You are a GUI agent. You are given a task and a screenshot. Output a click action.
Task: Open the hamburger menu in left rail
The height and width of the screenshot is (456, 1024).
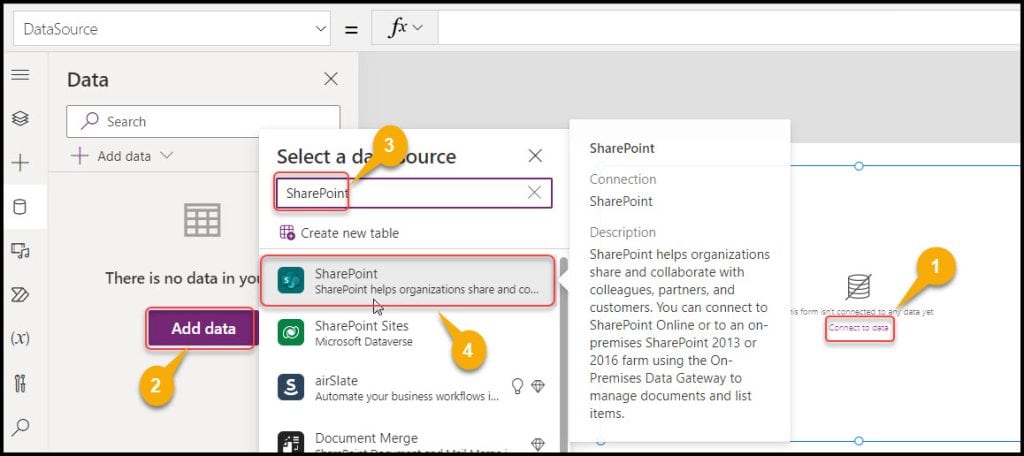[x=20, y=74]
